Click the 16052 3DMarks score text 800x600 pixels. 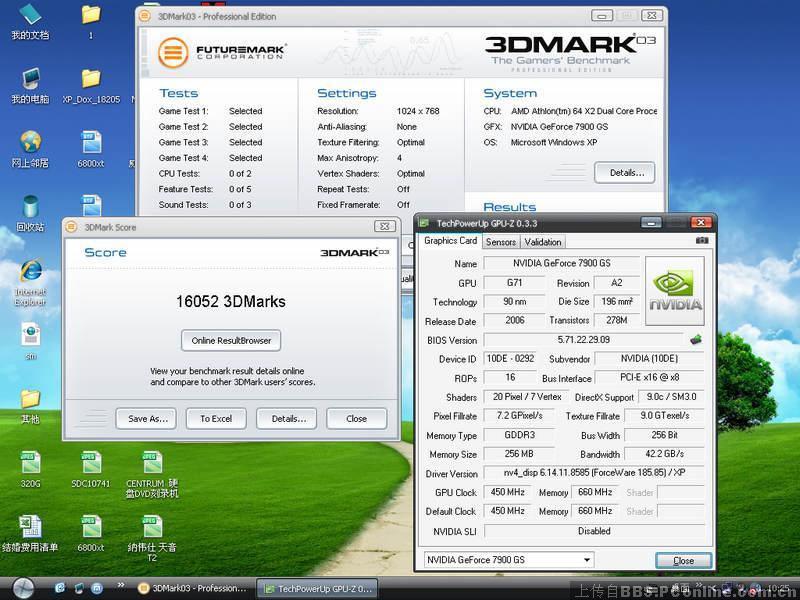231,302
